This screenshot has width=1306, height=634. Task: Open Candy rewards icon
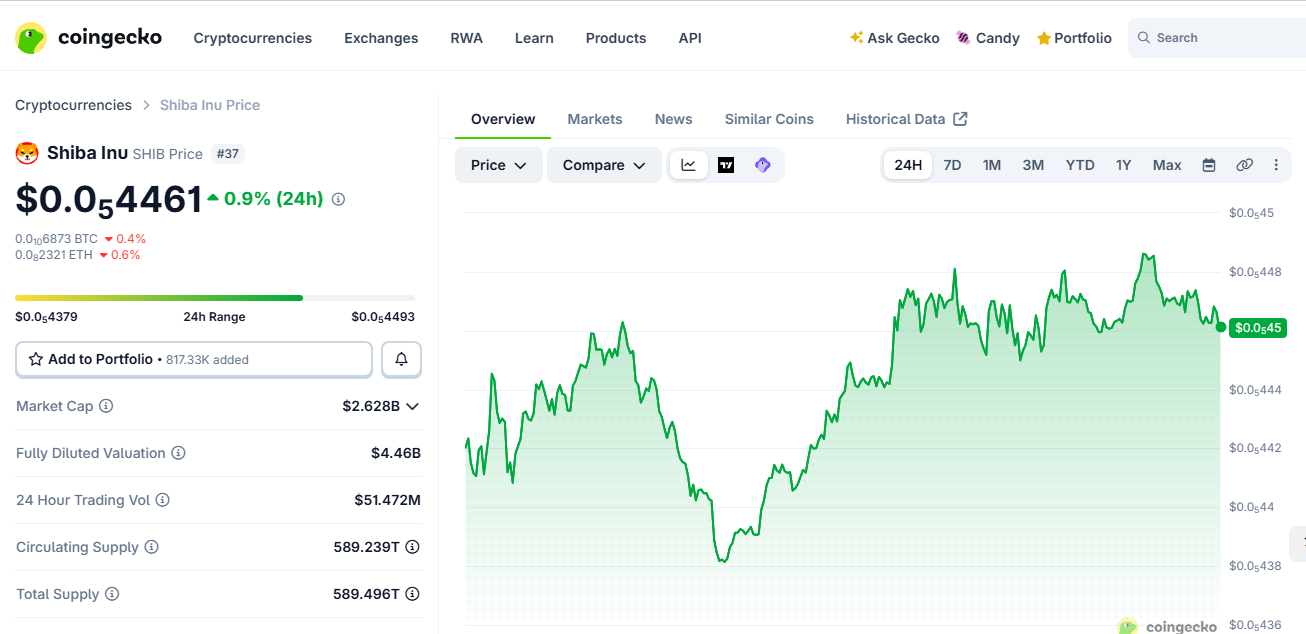coord(963,38)
